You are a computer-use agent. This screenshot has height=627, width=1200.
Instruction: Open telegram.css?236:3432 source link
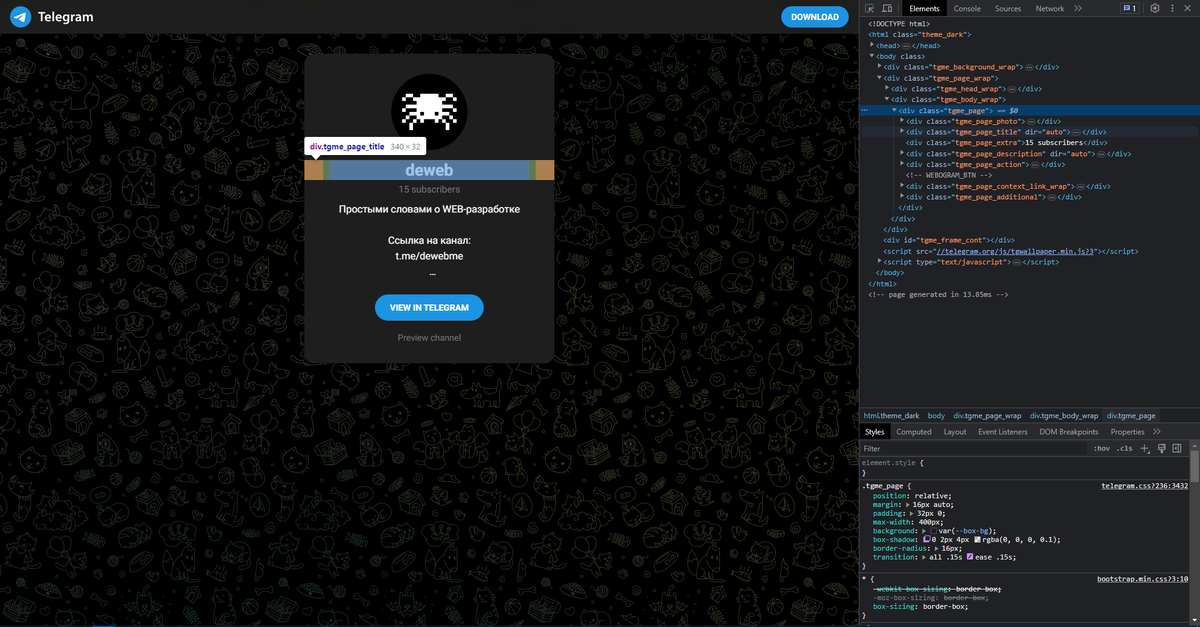click(x=1144, y=485)
